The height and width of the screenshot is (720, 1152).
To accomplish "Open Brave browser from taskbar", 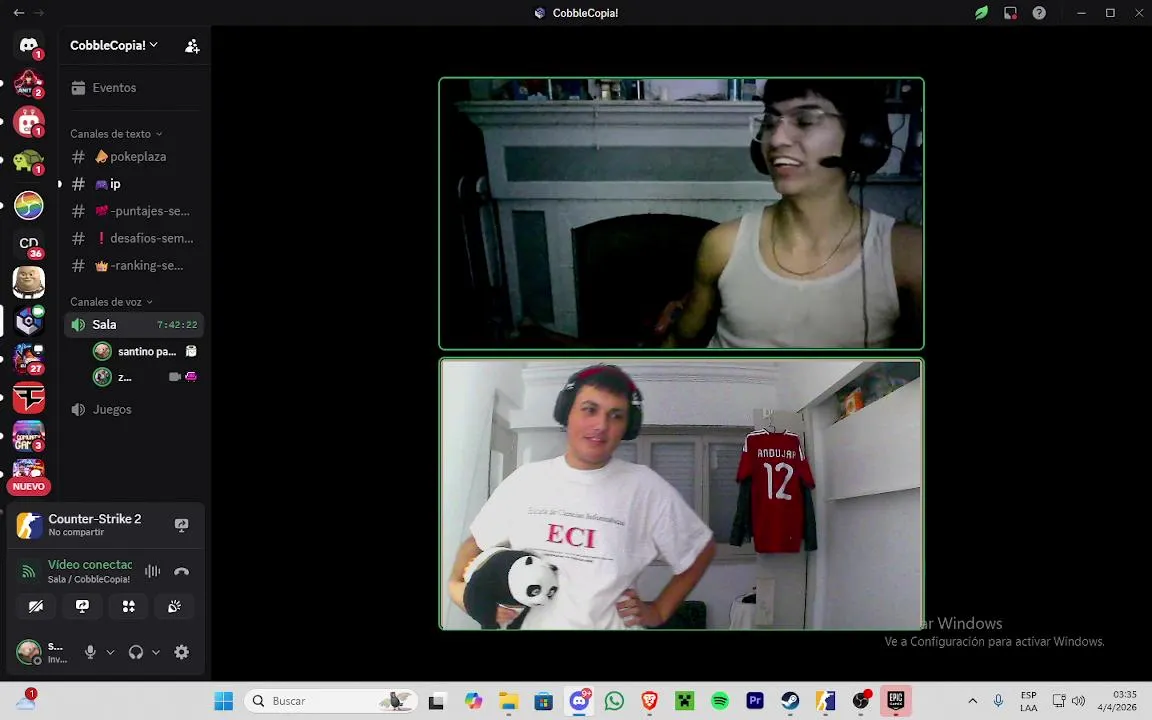I will 649,701.
